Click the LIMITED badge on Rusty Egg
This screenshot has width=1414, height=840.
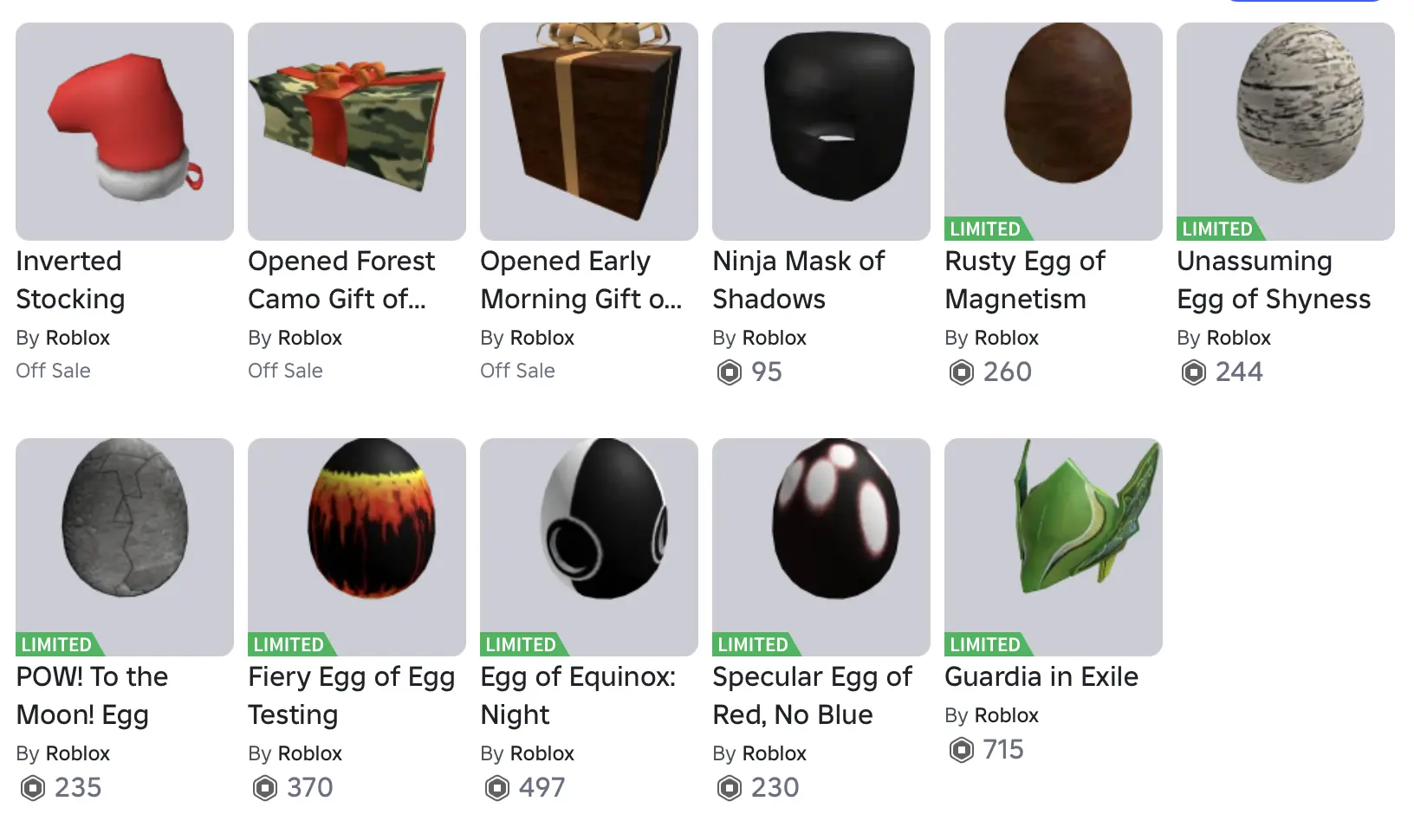coord(986,229)
